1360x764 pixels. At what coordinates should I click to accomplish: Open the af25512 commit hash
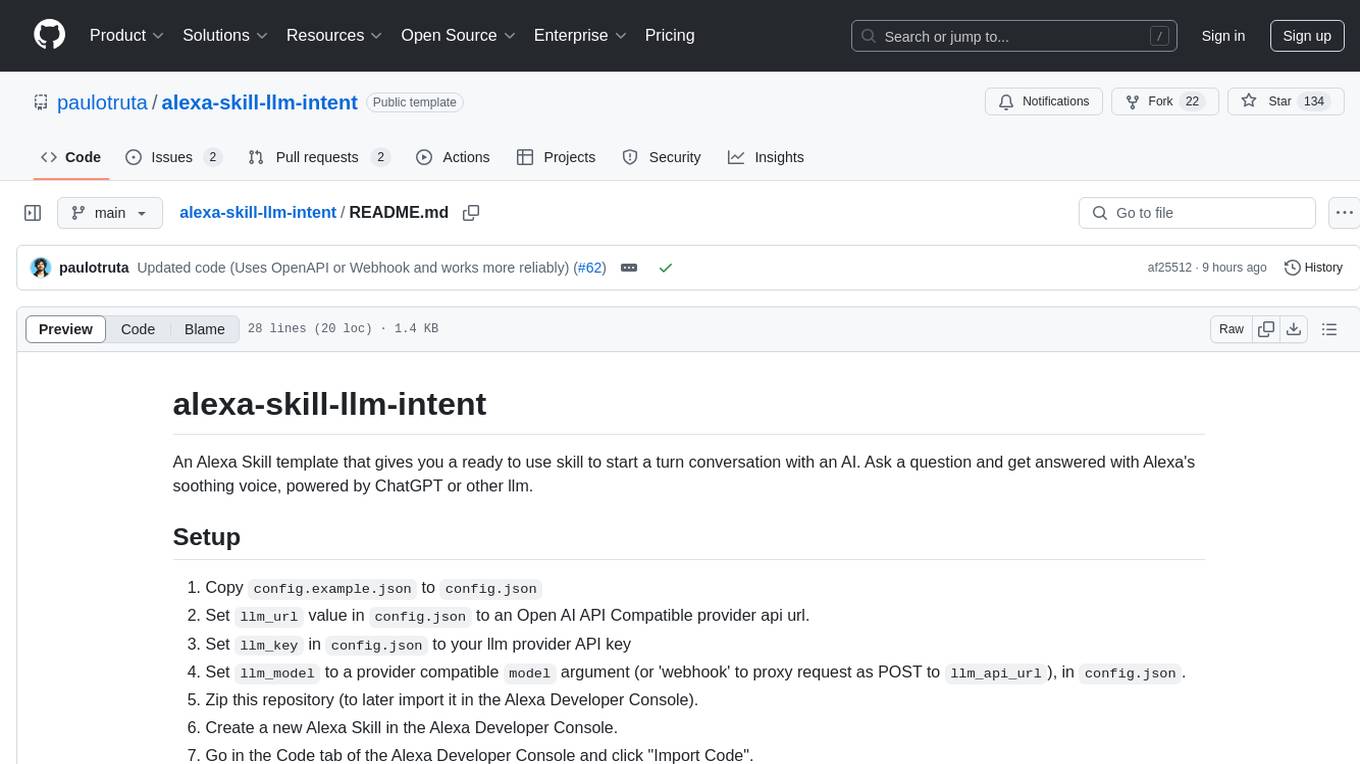coord(1169,268)
